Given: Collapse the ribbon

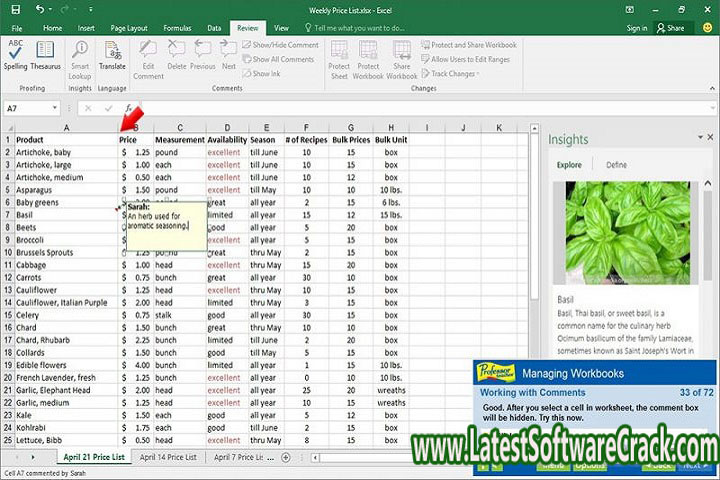Looking at the screenshot, I should pyautogui.click(x=712, y=88).
